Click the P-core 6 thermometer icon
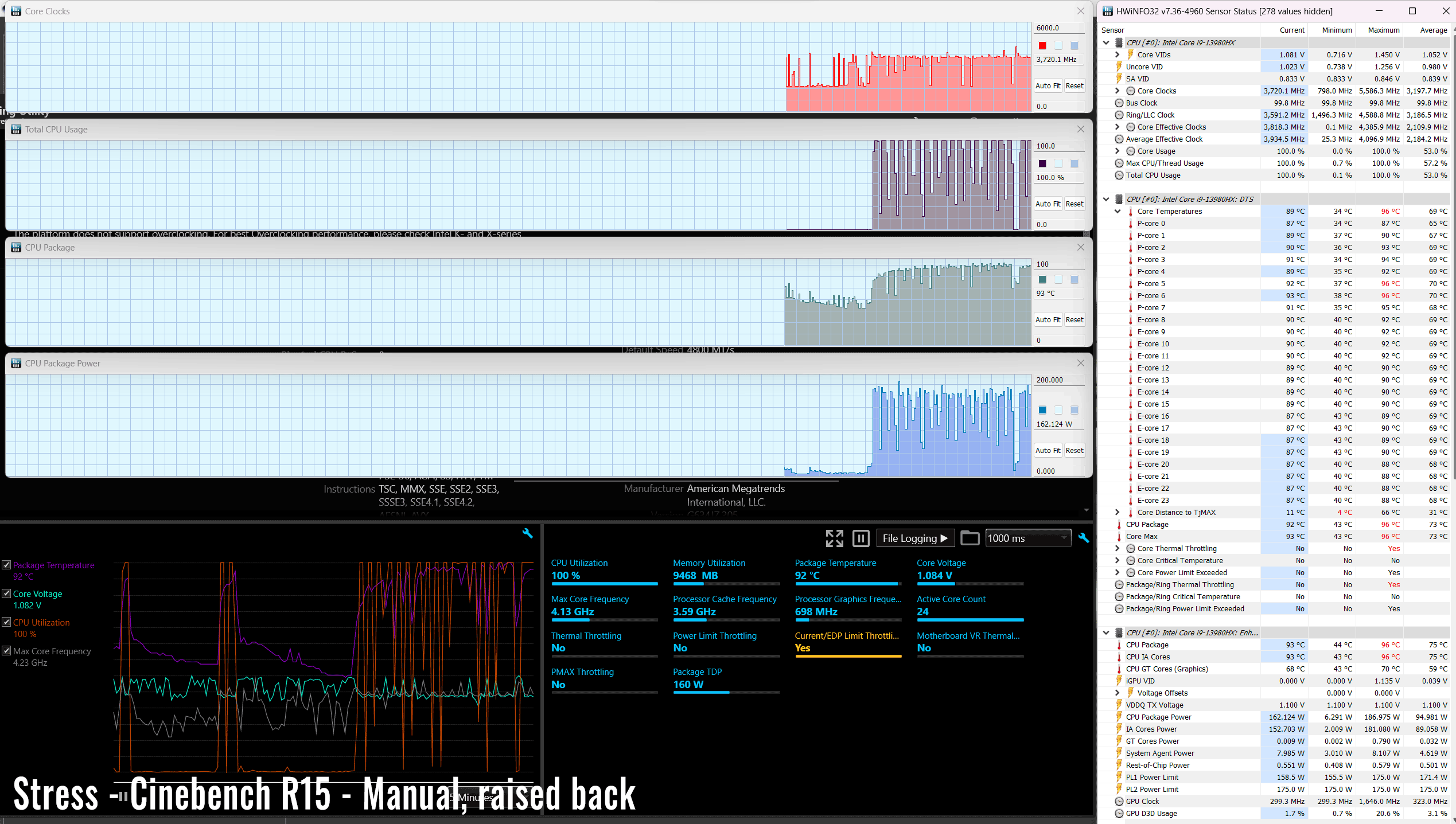This screenshot has height=824, width=1456. [x=1130, y=296]
